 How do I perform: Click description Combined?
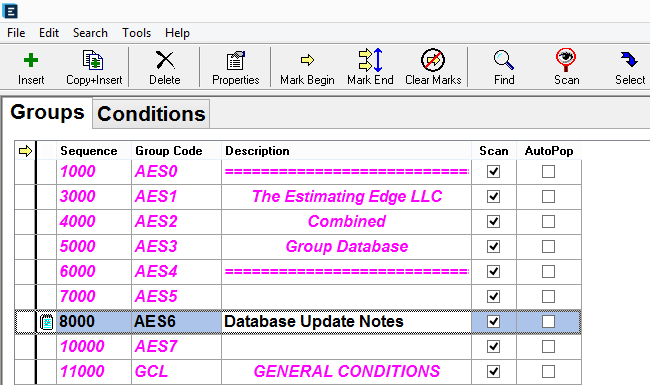(x=347, y=222)
